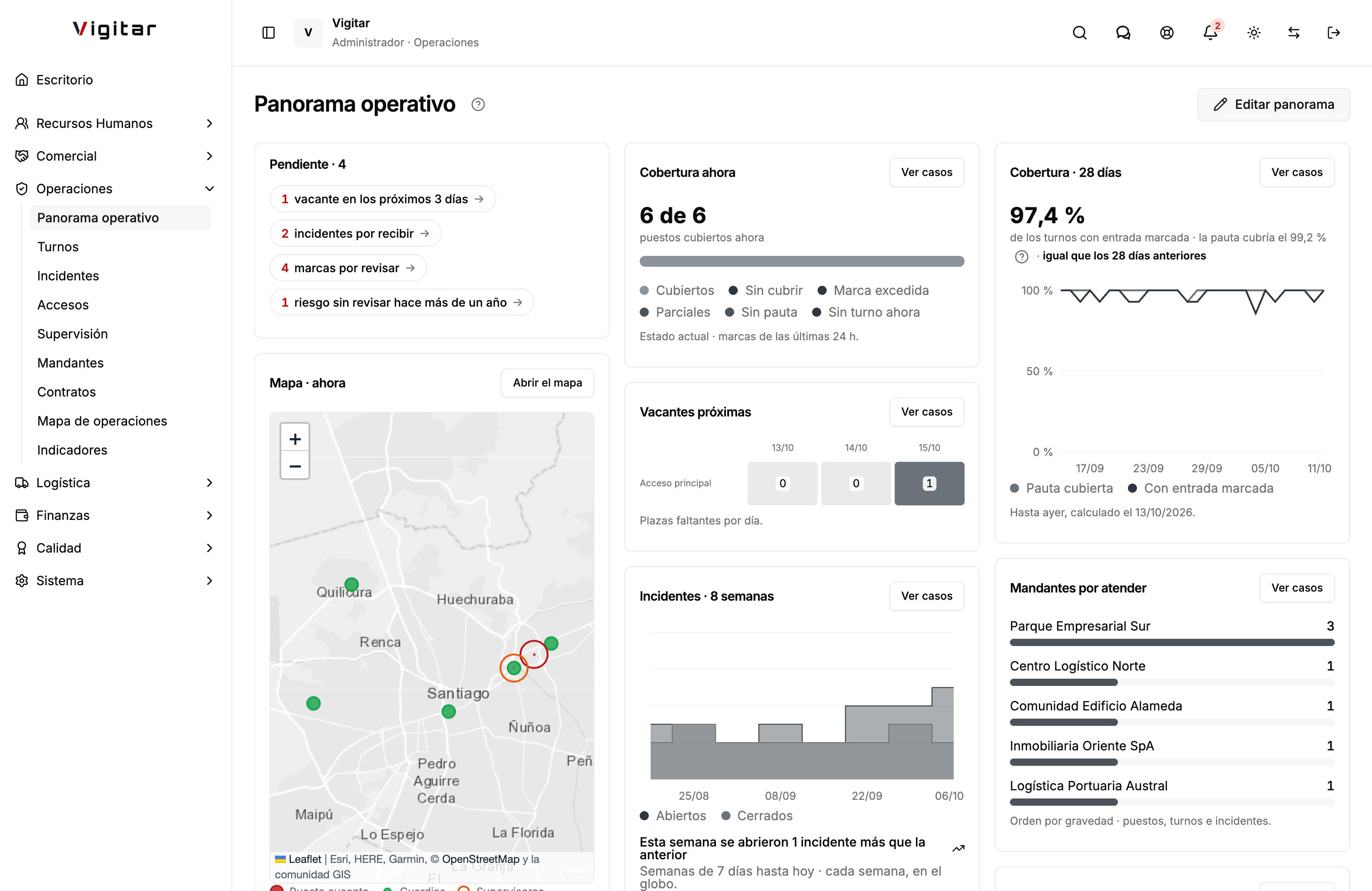Expand Recursos Humanos menu

(x=115, y=123)
